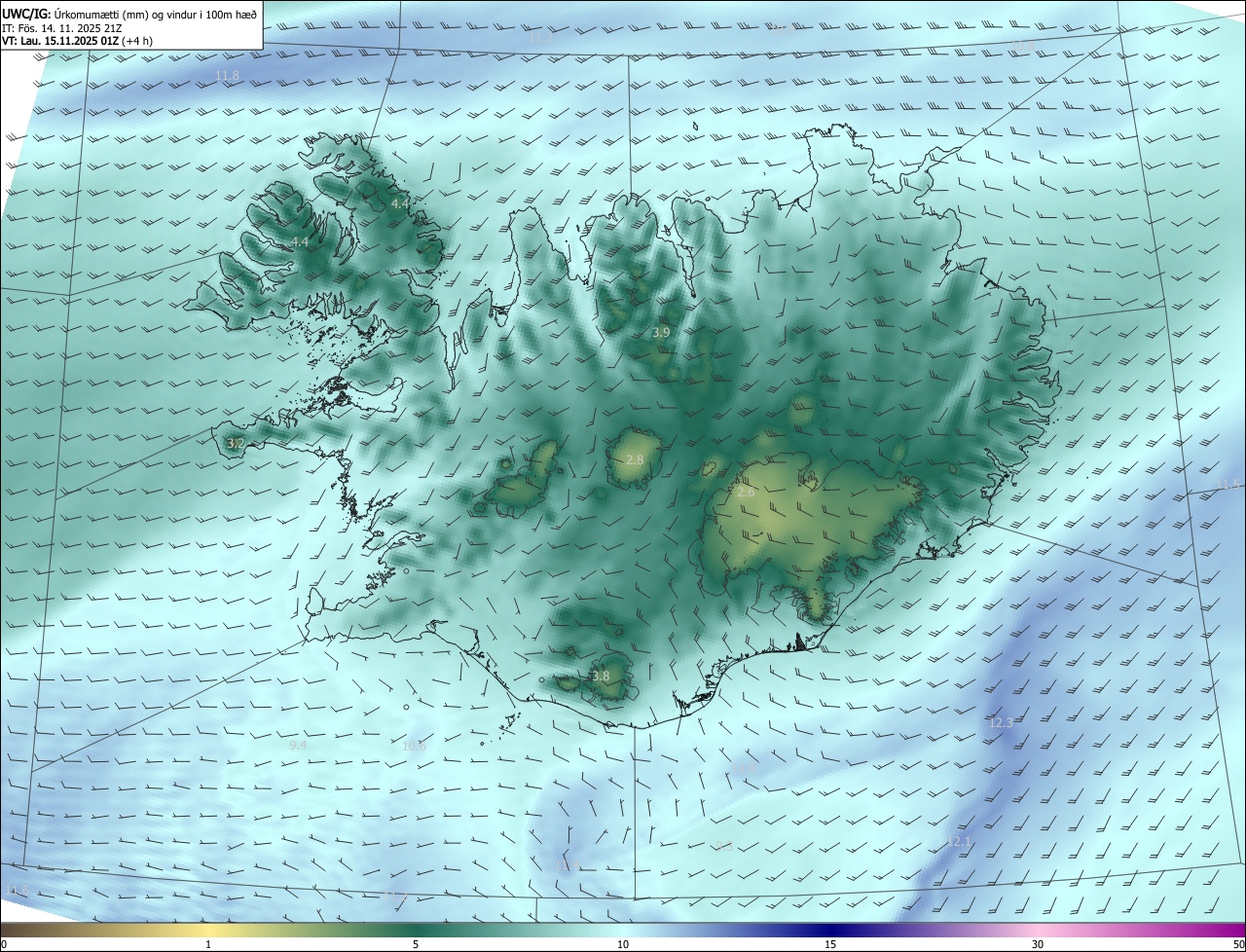The image size is (1246, 952).
Task: Click the 3.9 value label on the map
Action: 661,333
